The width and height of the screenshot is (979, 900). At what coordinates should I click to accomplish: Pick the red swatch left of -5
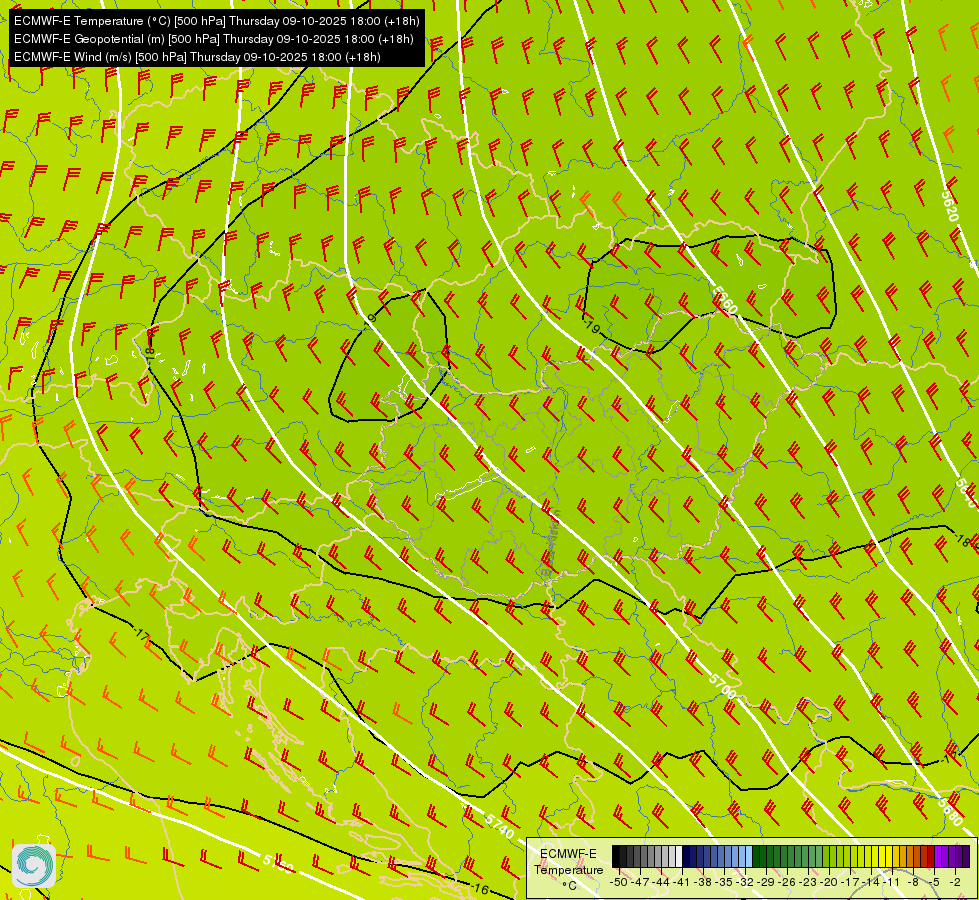[x=932, y=856]
